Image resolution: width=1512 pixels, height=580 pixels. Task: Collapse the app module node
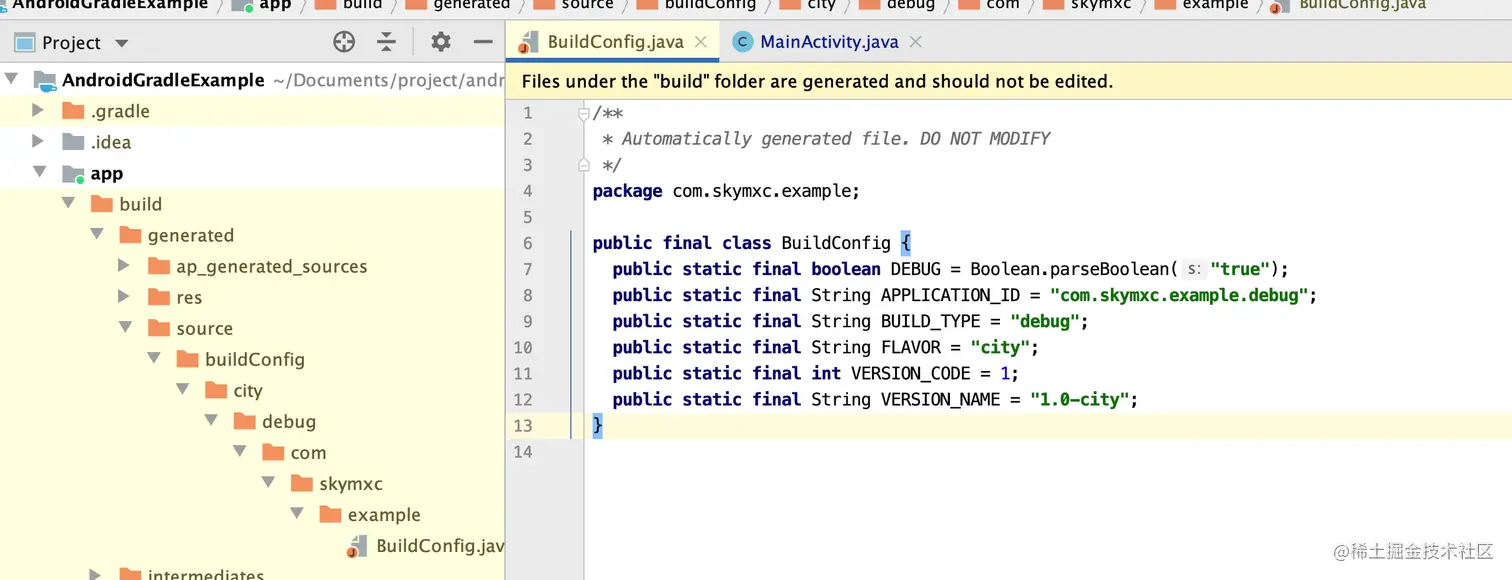39,172
